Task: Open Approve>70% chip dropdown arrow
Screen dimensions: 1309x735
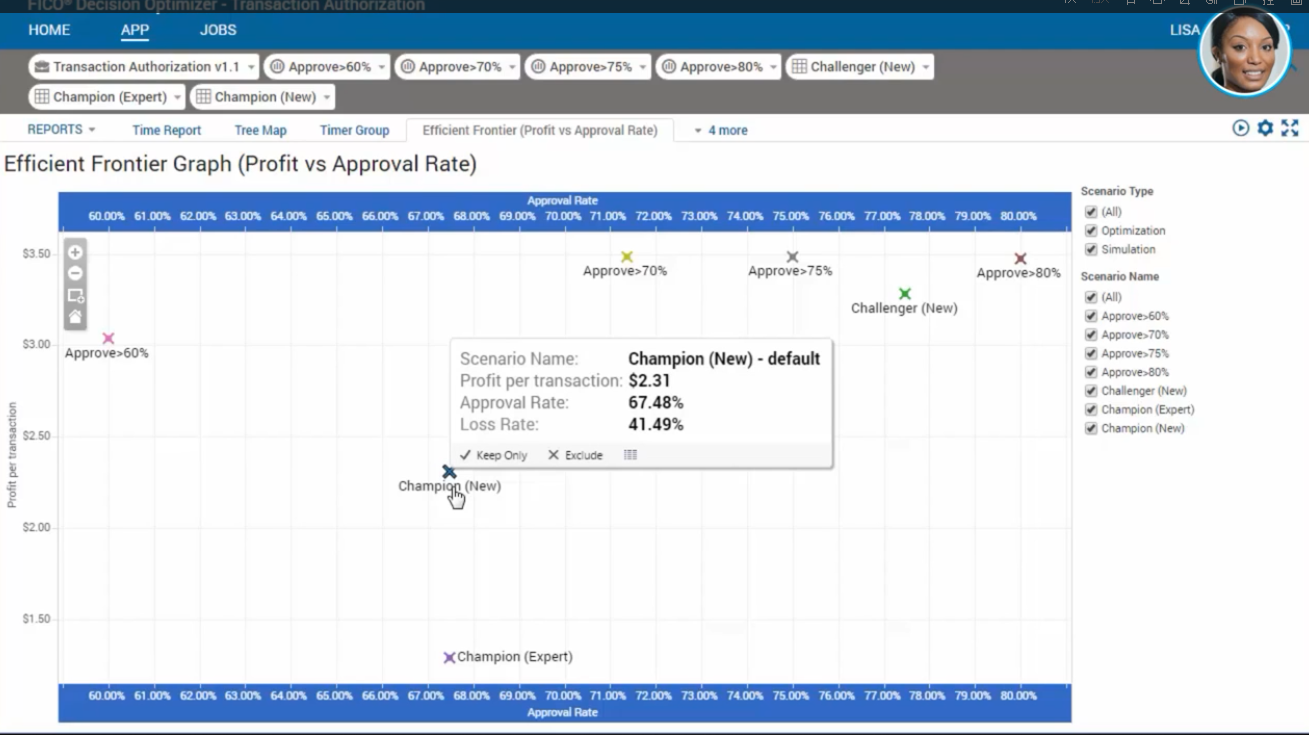Action: pos(513,68)
